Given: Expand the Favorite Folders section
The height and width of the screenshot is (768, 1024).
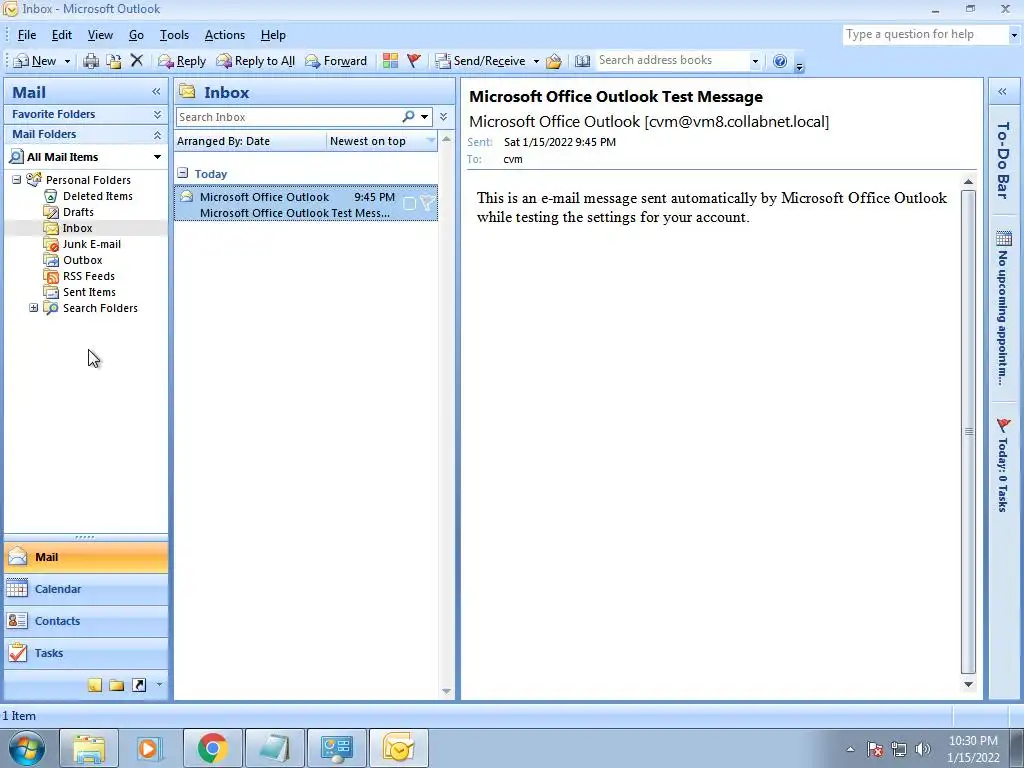Looking at the screenshot, I should (157, 114).
